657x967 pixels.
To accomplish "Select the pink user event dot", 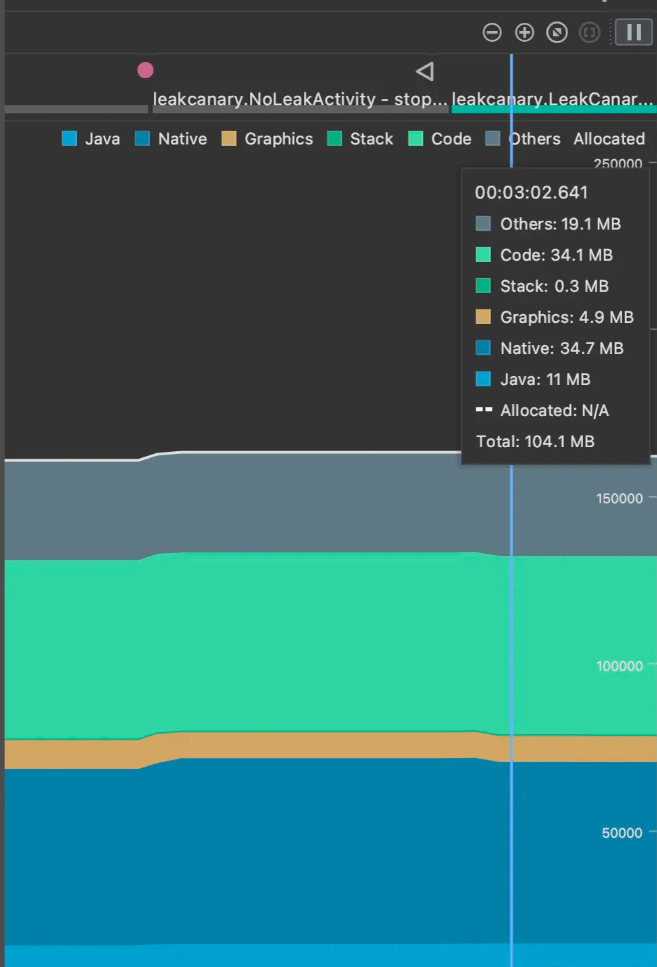I will [145, 70].
